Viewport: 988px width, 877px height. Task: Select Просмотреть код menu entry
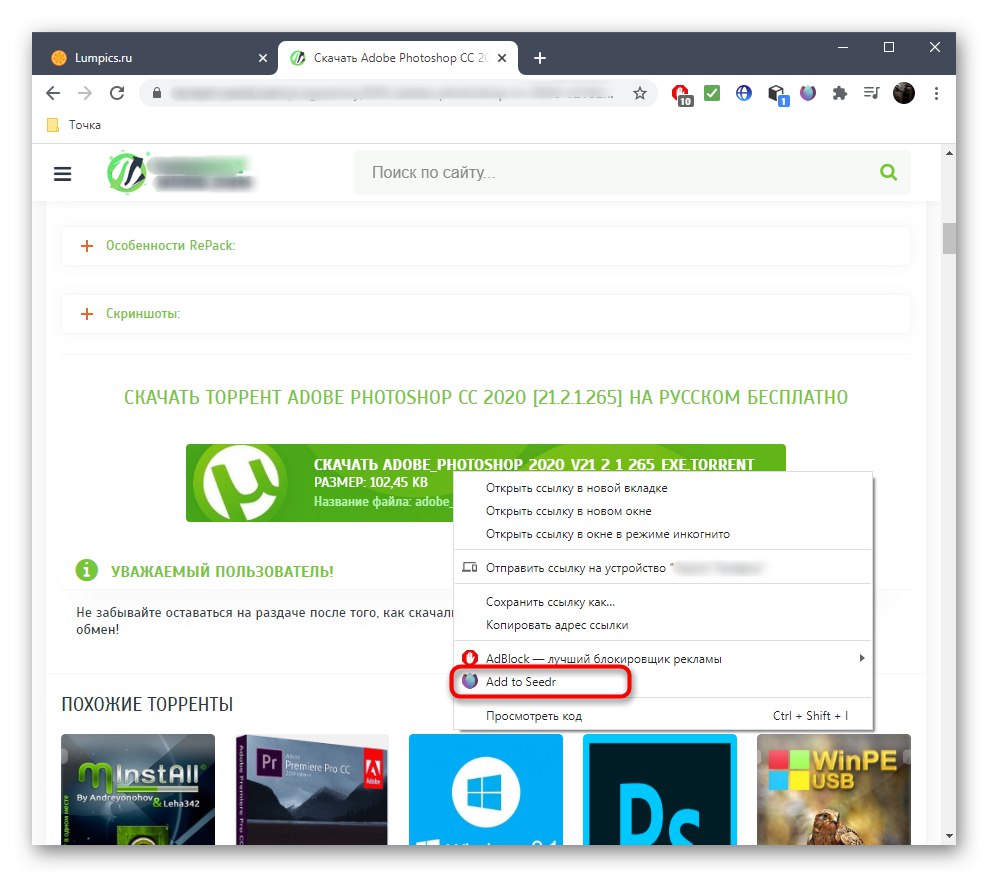point(663,716)
